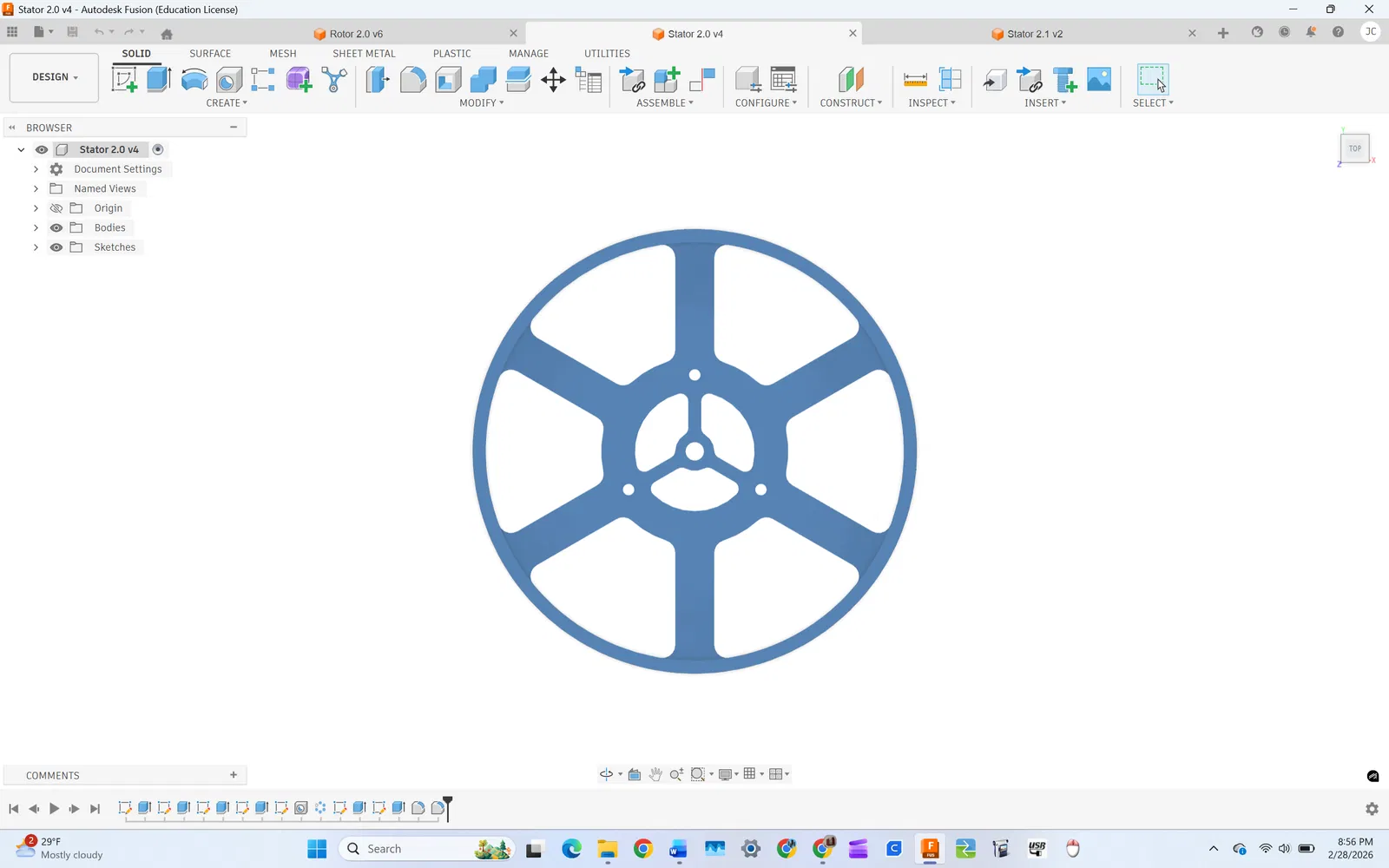The width and height of the screenshot is (1389, 868).
Task: Select the Joint tool in ASSEMBLE group
Action: pos(701,80)
